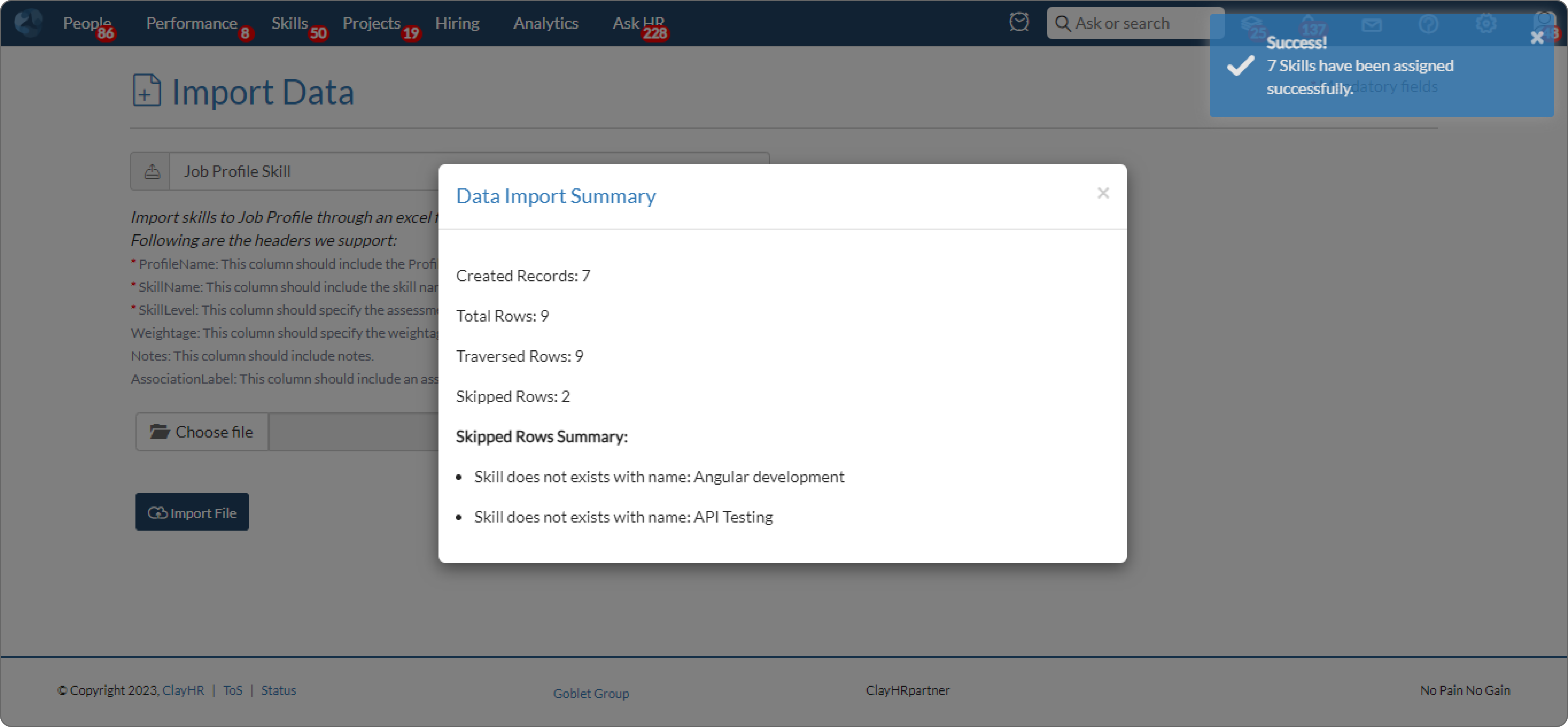Click the Import Data page icon

(x=147, y=90)
